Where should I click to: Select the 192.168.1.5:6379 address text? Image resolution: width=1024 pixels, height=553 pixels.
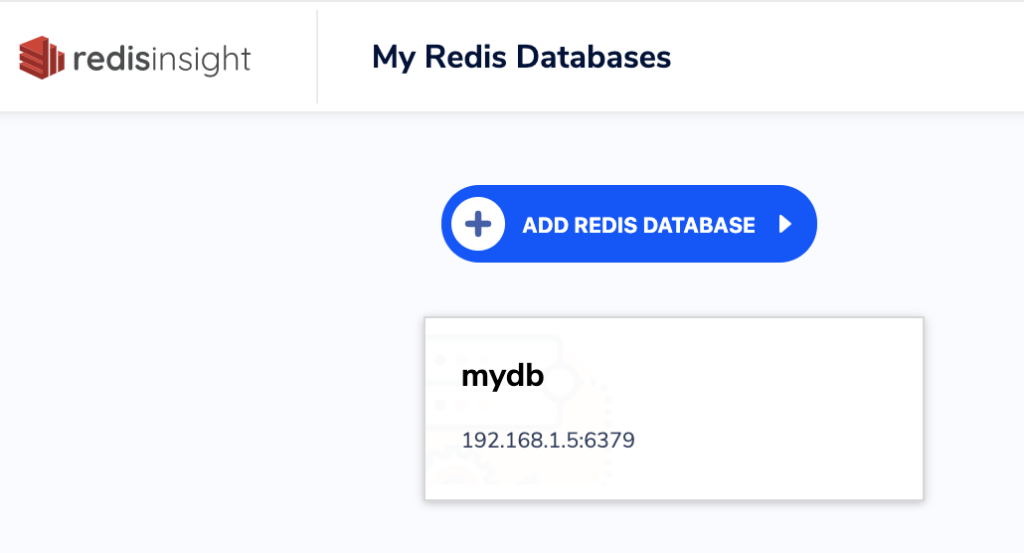click(x=548, y=440)
